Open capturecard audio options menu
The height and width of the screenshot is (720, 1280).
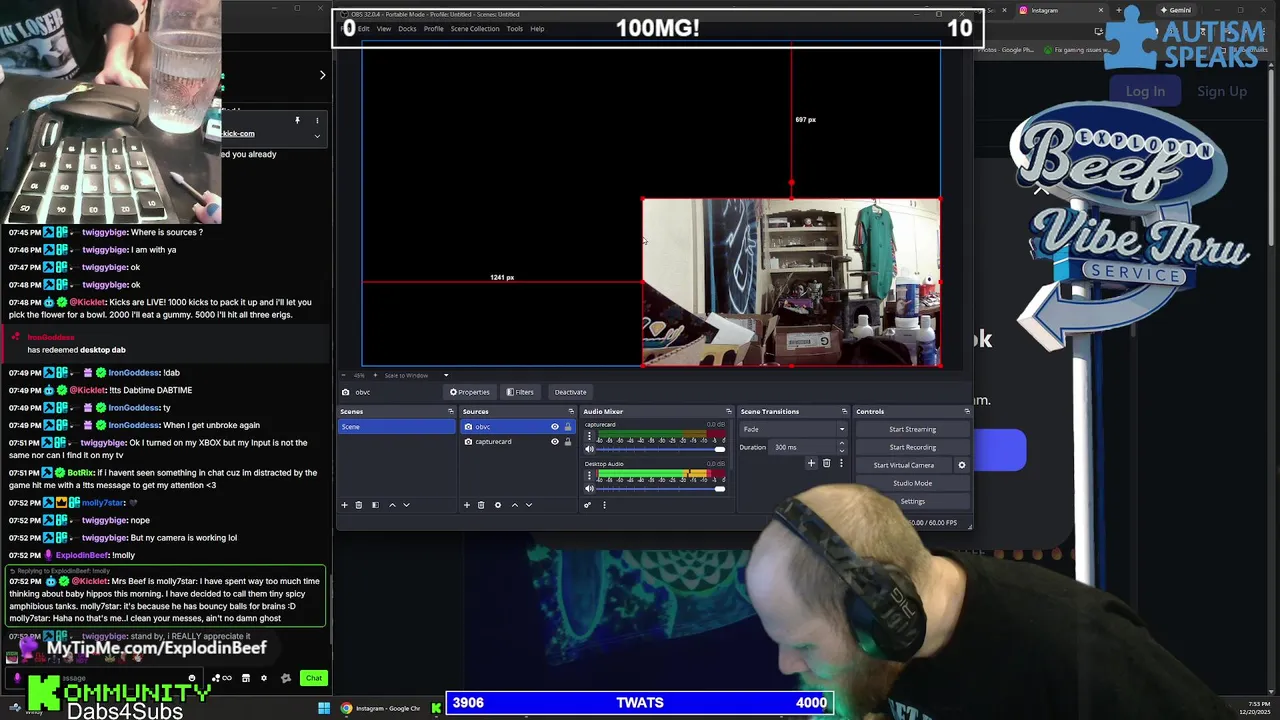click(x=589, y=436)
